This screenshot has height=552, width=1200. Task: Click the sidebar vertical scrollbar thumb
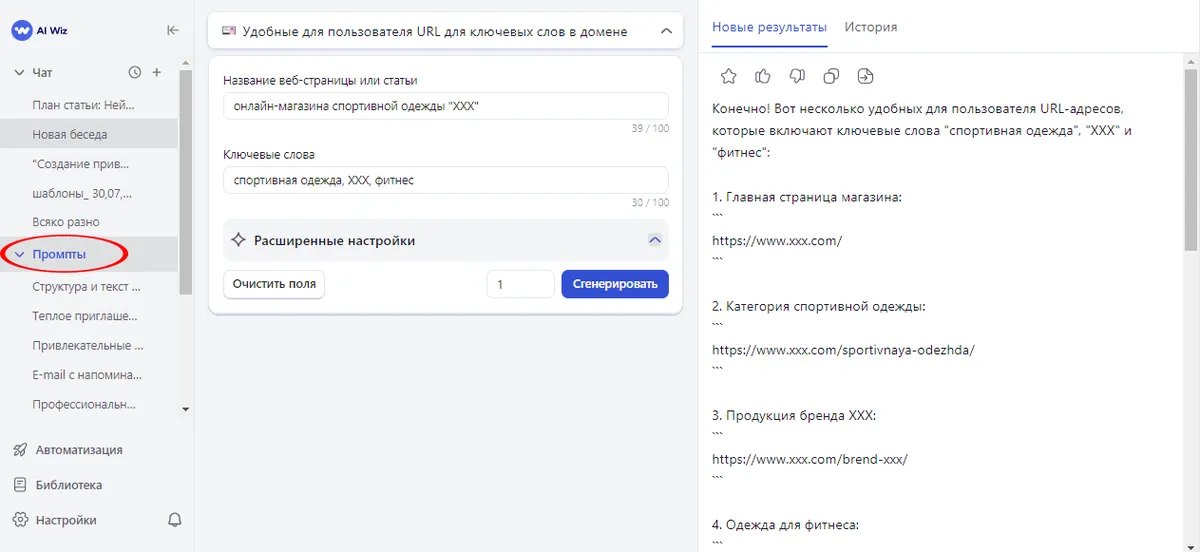click(185, 180)
